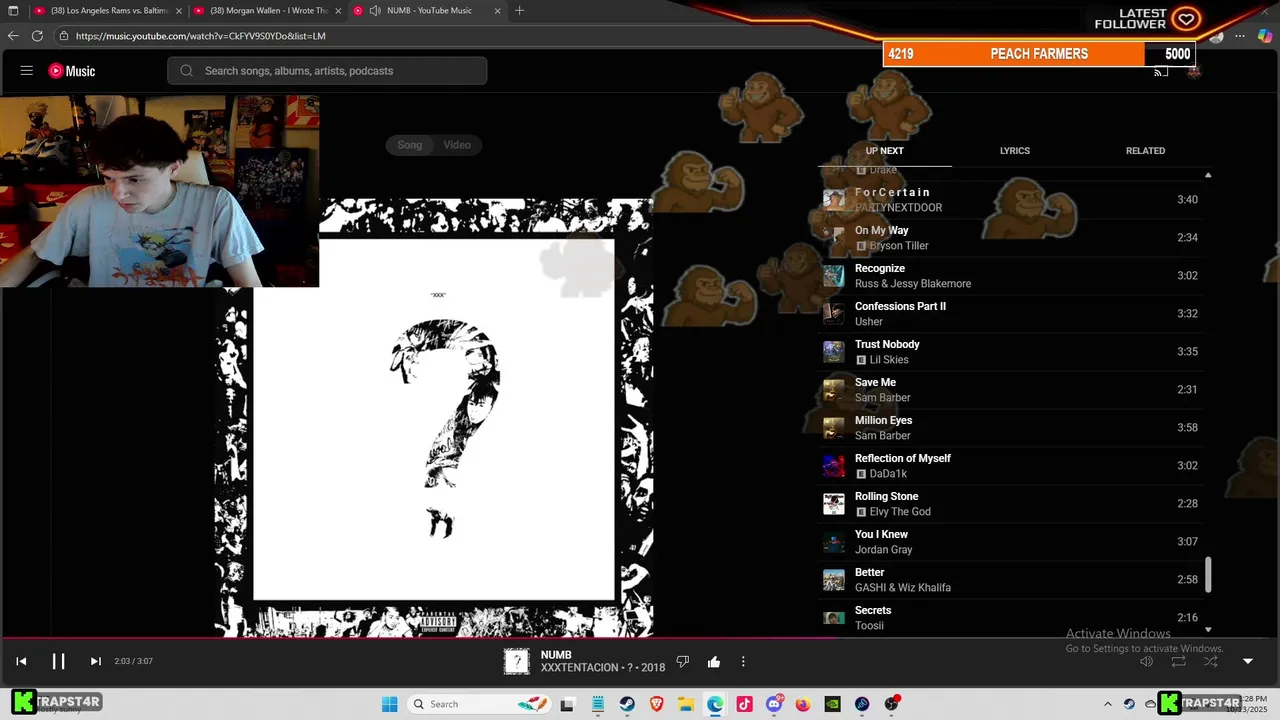
Task: Play Reflection of Myself by DaDa1k
Action: 1010,466
